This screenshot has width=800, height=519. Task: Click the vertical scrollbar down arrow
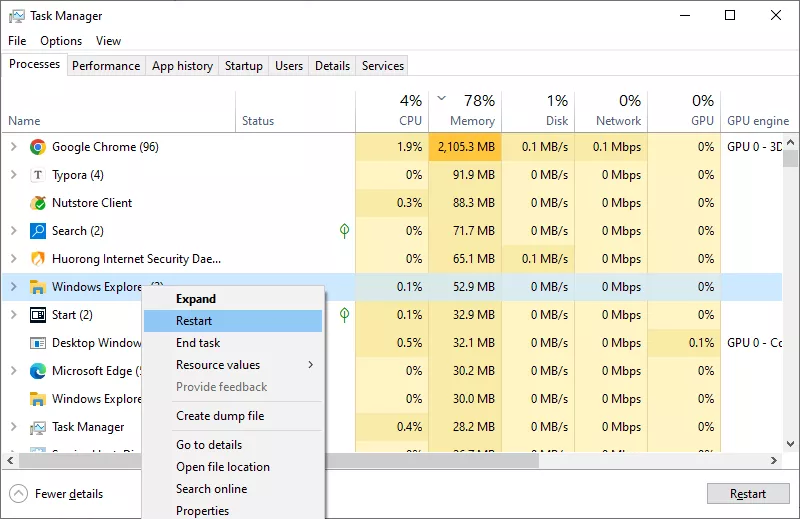tap(790, 444)
